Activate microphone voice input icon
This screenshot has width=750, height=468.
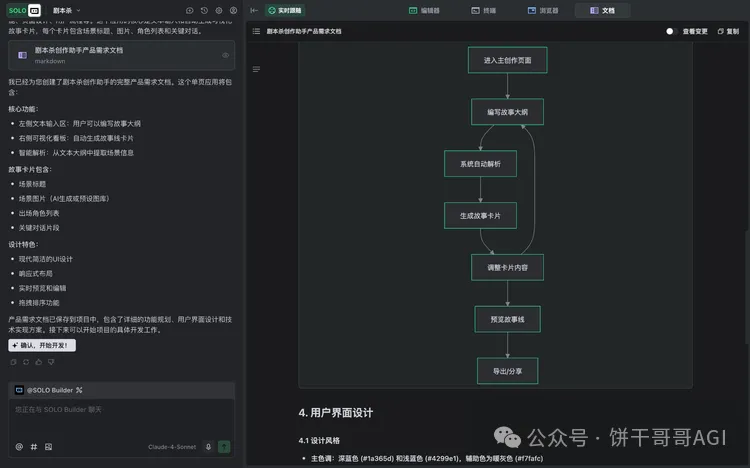pos(209,446)
